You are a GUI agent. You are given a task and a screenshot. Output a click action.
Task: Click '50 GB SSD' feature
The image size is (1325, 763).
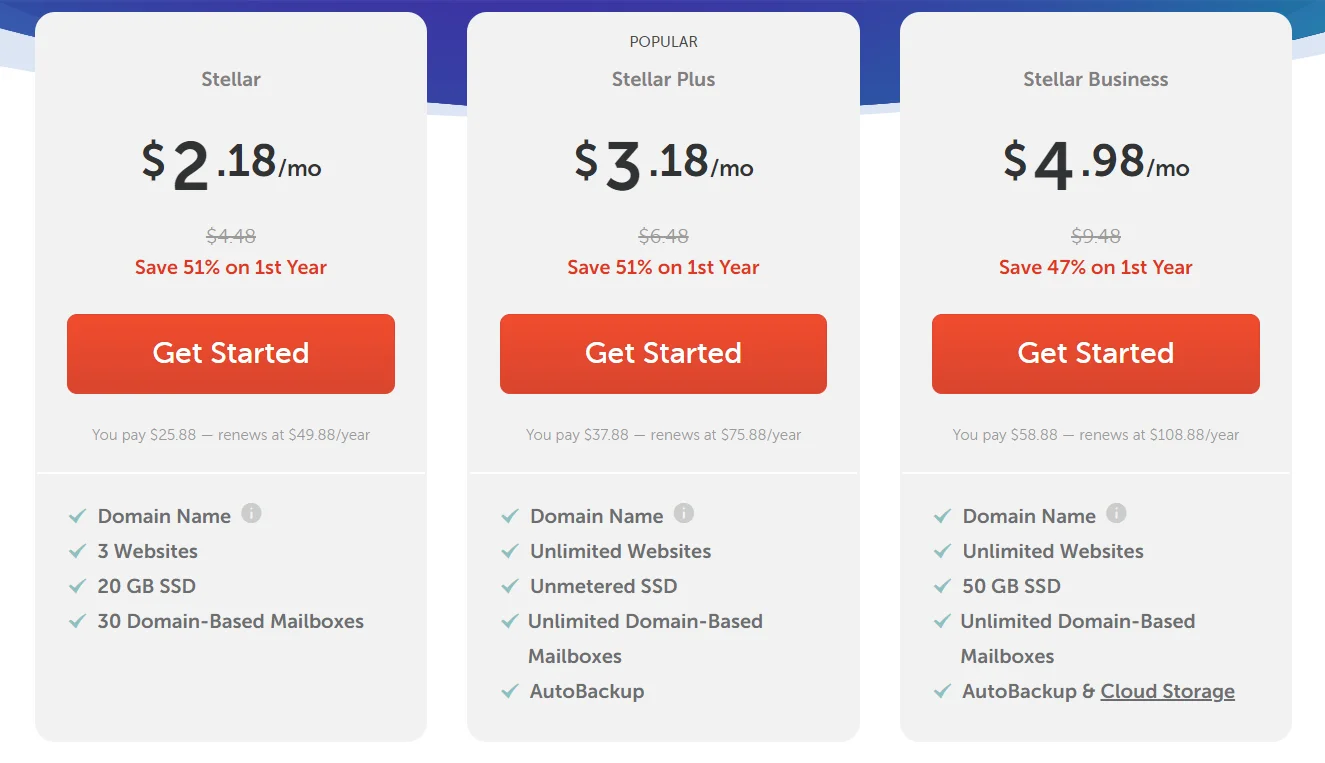1012,586
